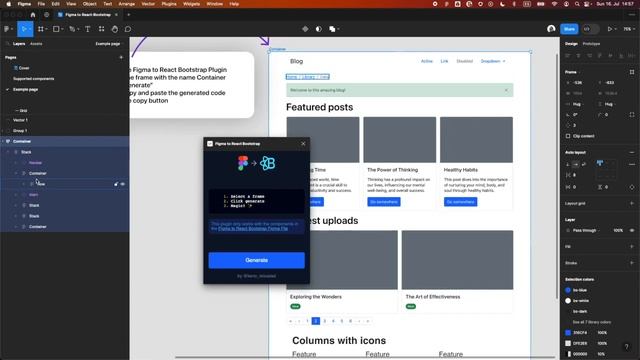Select the Move tool
The image size is (640, 360).
click(24, 29)
